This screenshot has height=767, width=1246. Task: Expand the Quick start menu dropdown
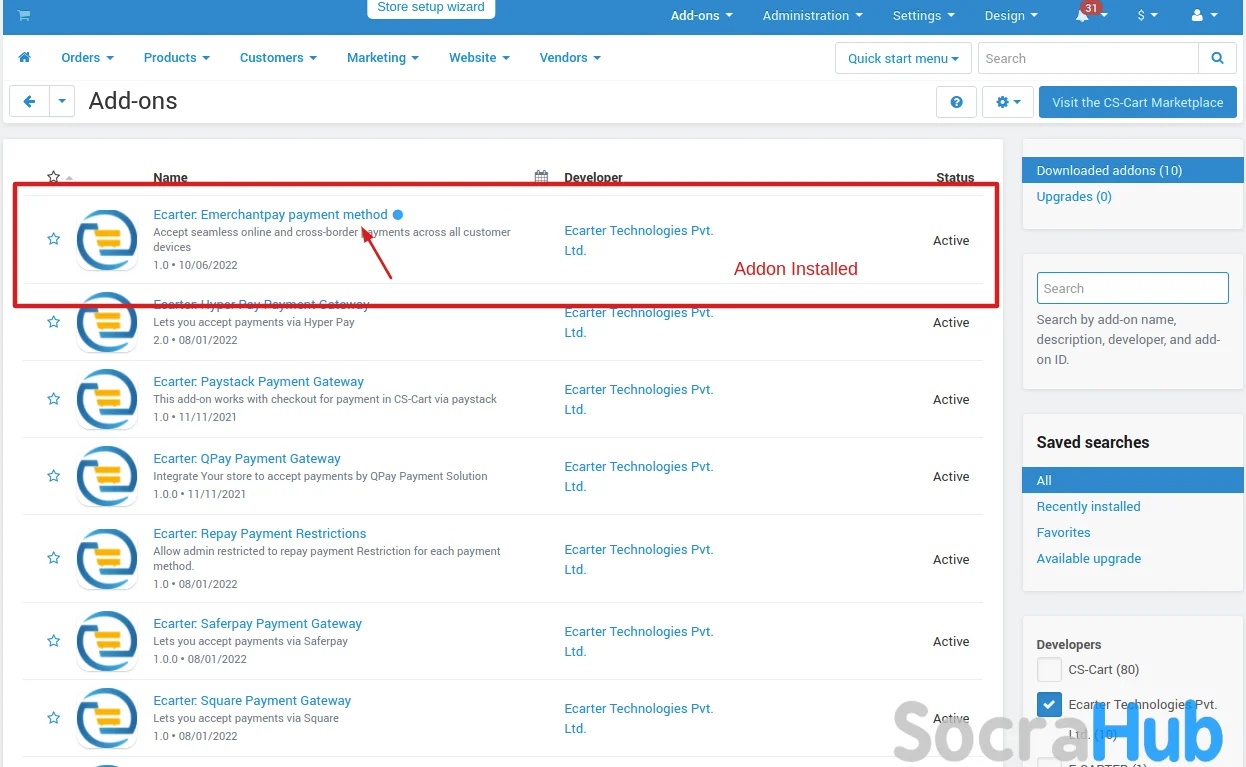pos(903,58)
